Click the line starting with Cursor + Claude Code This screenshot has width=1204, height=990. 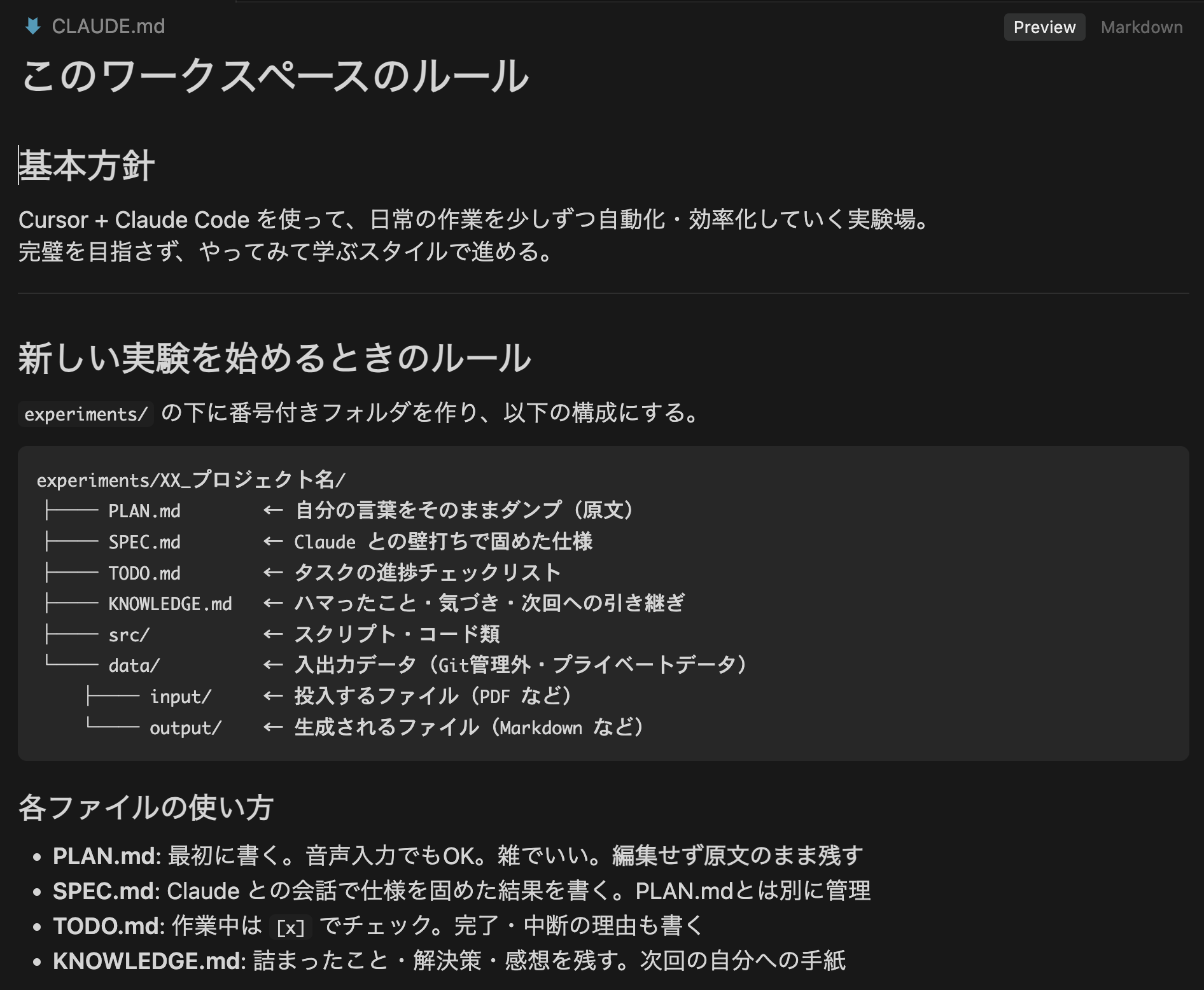point(475,220)
